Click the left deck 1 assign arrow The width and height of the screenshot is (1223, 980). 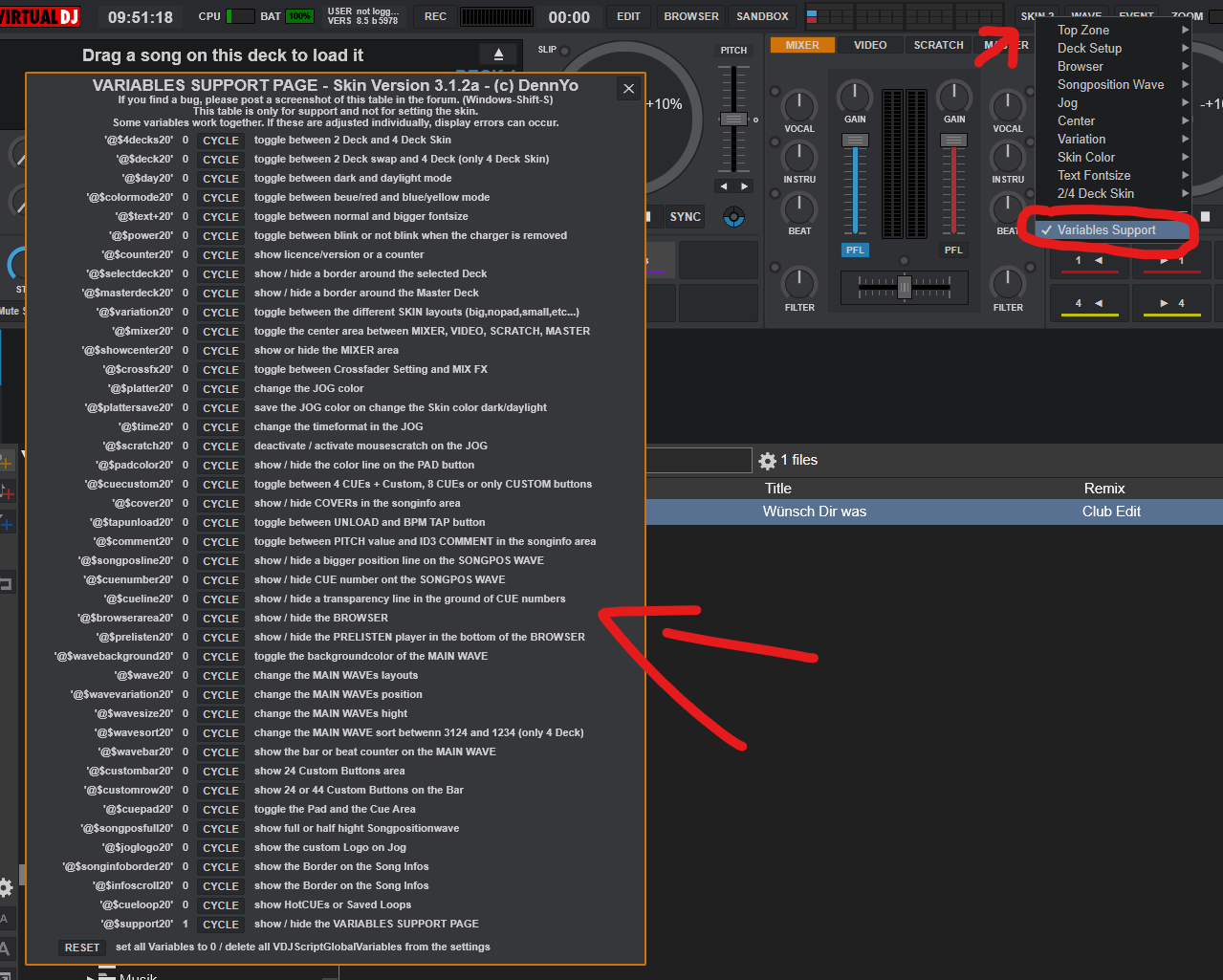click(1088, 261)
